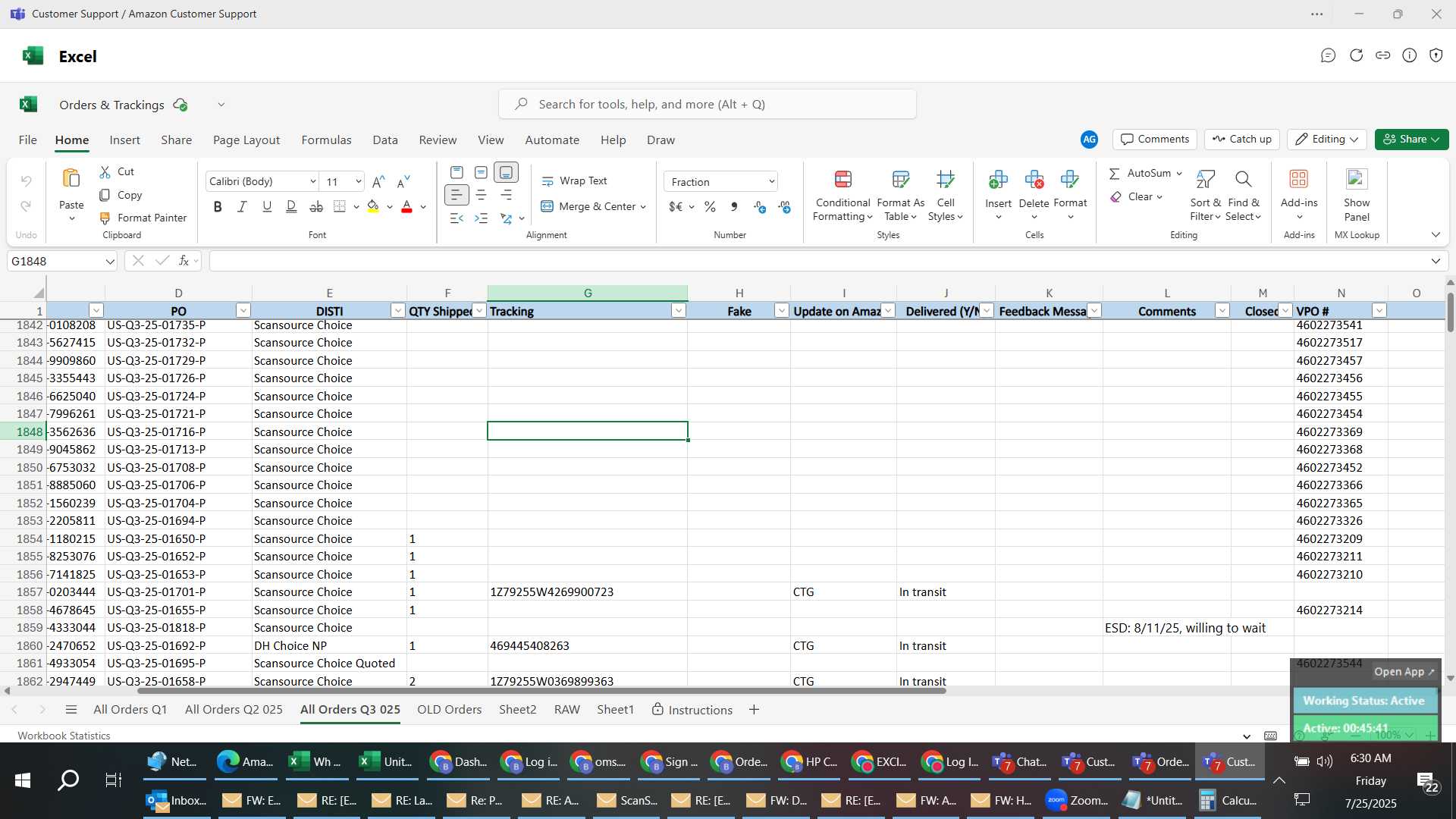The height and width of the screenshot is (819, 1456).
Task: Open font name Calibri dropdown
Action: (312, 181)
